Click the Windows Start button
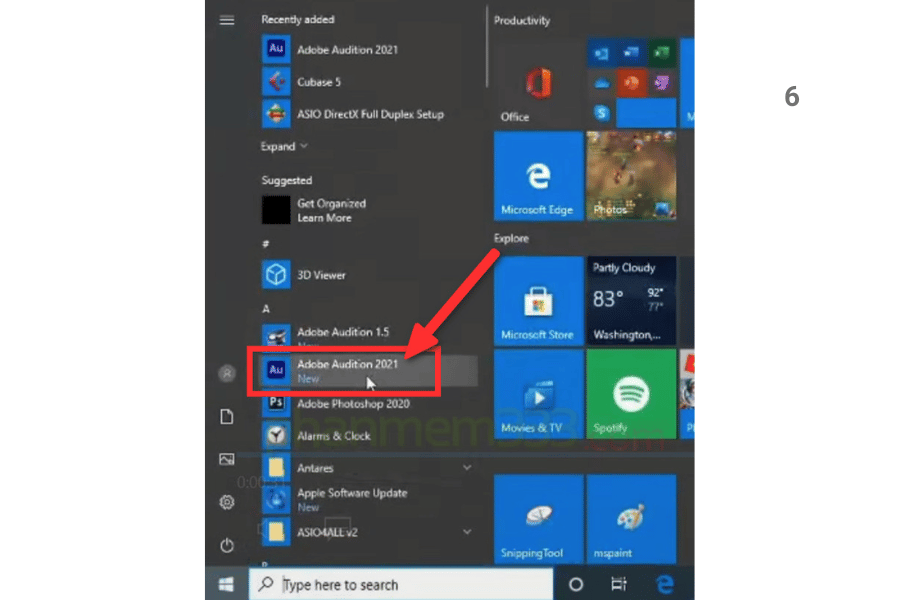900x600 pixels. coord(227,584)
